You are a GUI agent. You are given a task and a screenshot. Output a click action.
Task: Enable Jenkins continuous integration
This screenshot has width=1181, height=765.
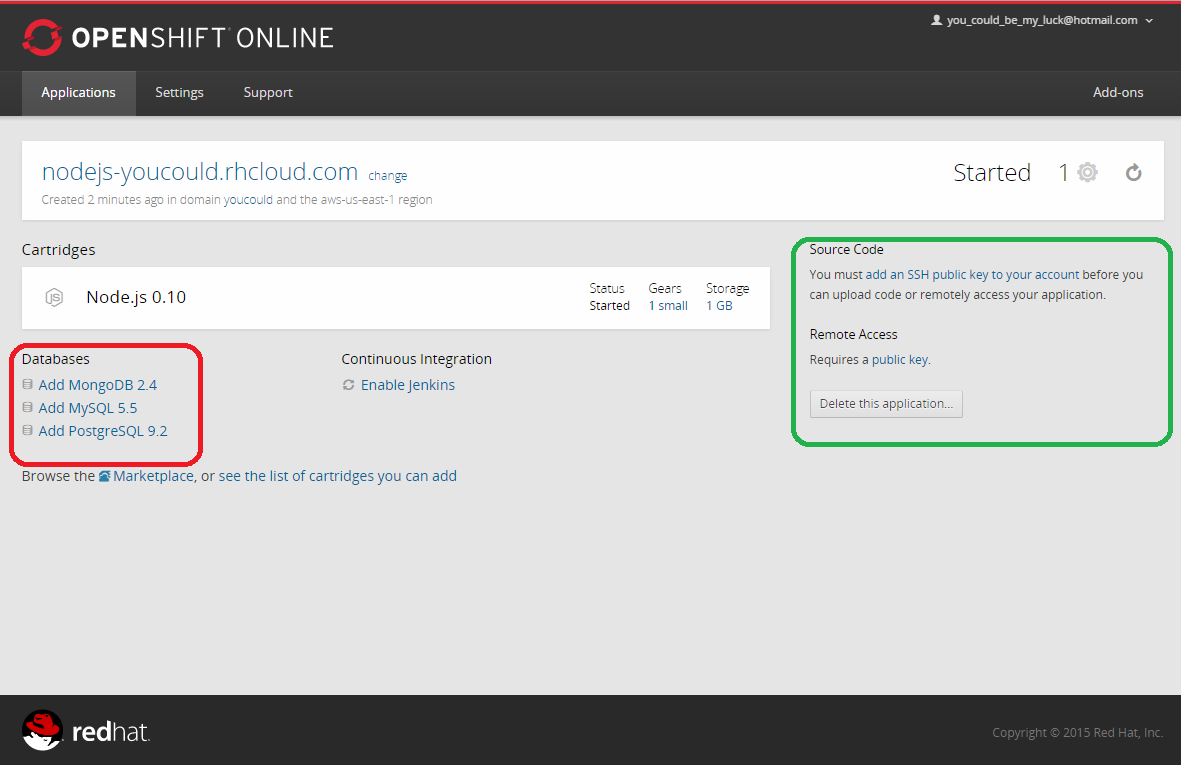[x=407, y=385]
